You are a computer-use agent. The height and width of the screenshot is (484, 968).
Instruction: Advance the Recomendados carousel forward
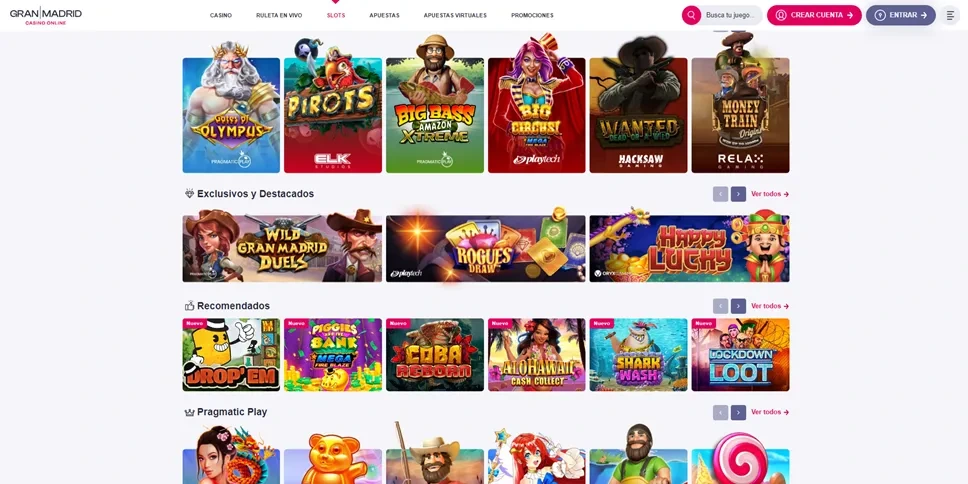click(x=738, y=306)
